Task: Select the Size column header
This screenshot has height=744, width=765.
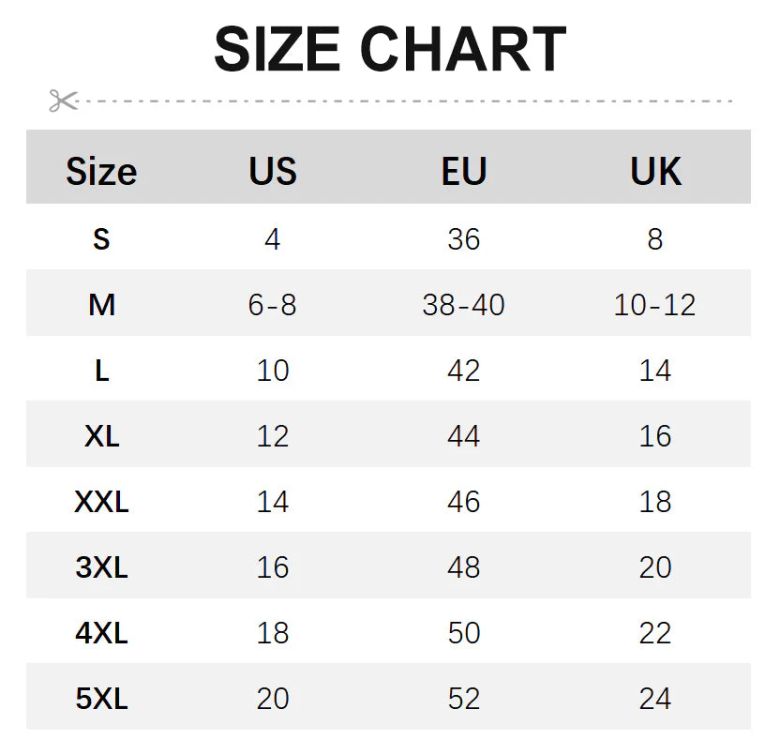Action: tap(101, 171)
